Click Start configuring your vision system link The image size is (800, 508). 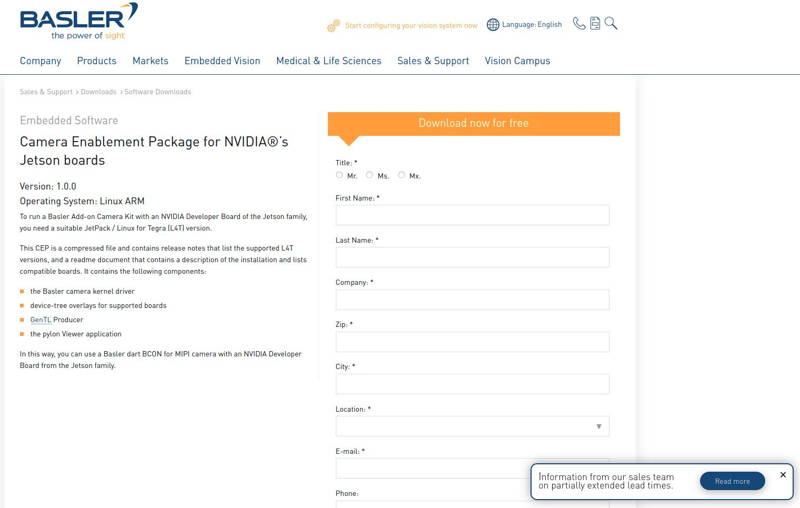click(411, 26)
